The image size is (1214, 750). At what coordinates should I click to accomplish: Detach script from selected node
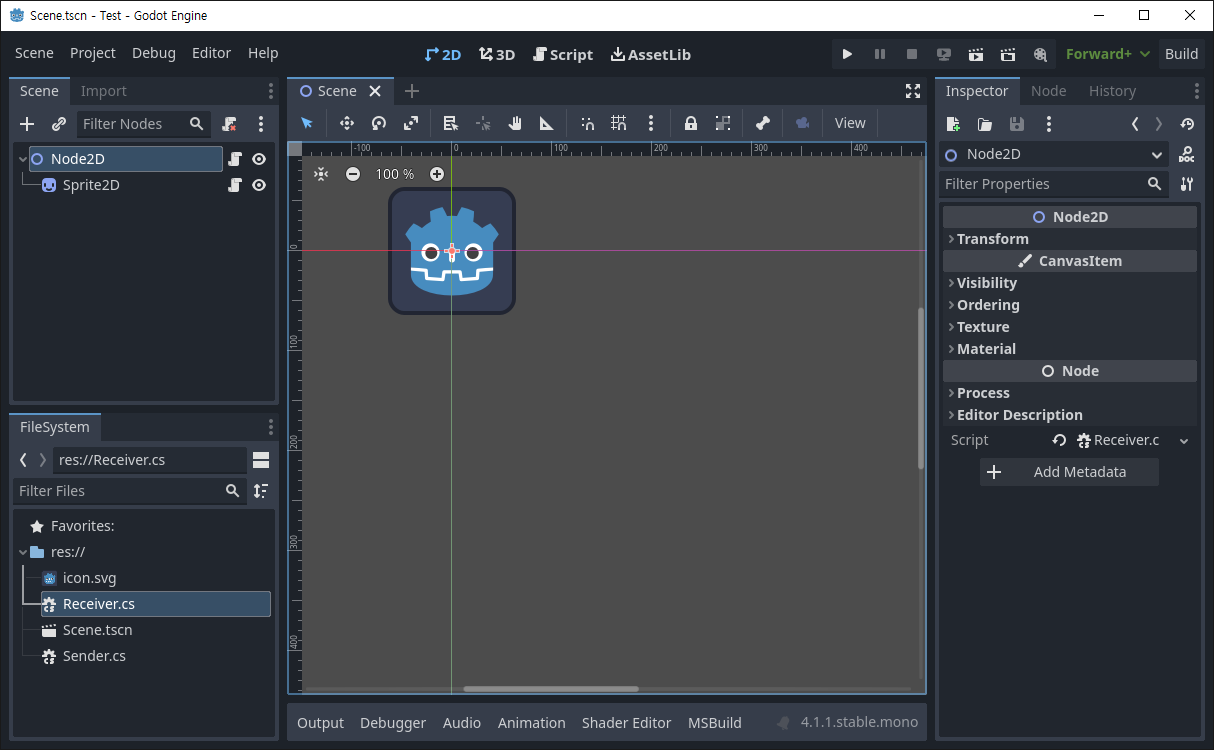229,124
